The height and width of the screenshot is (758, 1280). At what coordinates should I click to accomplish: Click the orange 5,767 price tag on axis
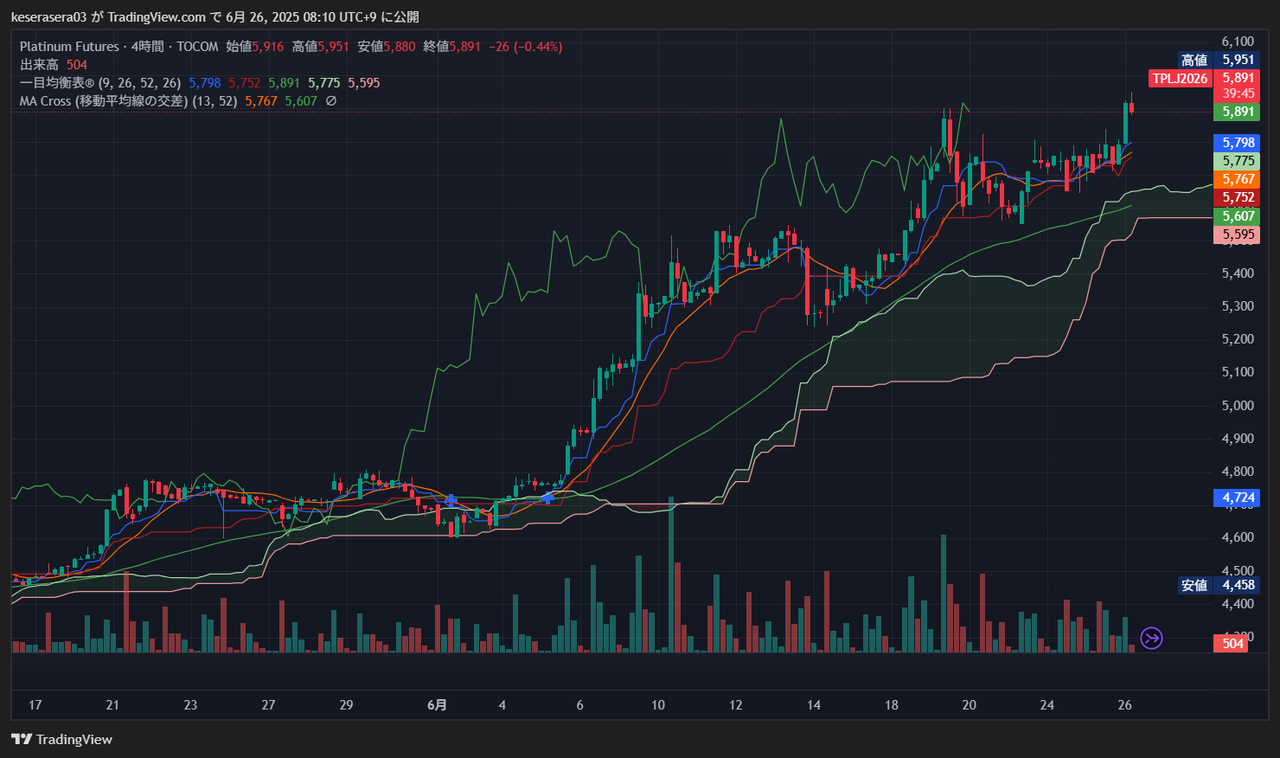pyautogui.click(x=1235, y=179)
